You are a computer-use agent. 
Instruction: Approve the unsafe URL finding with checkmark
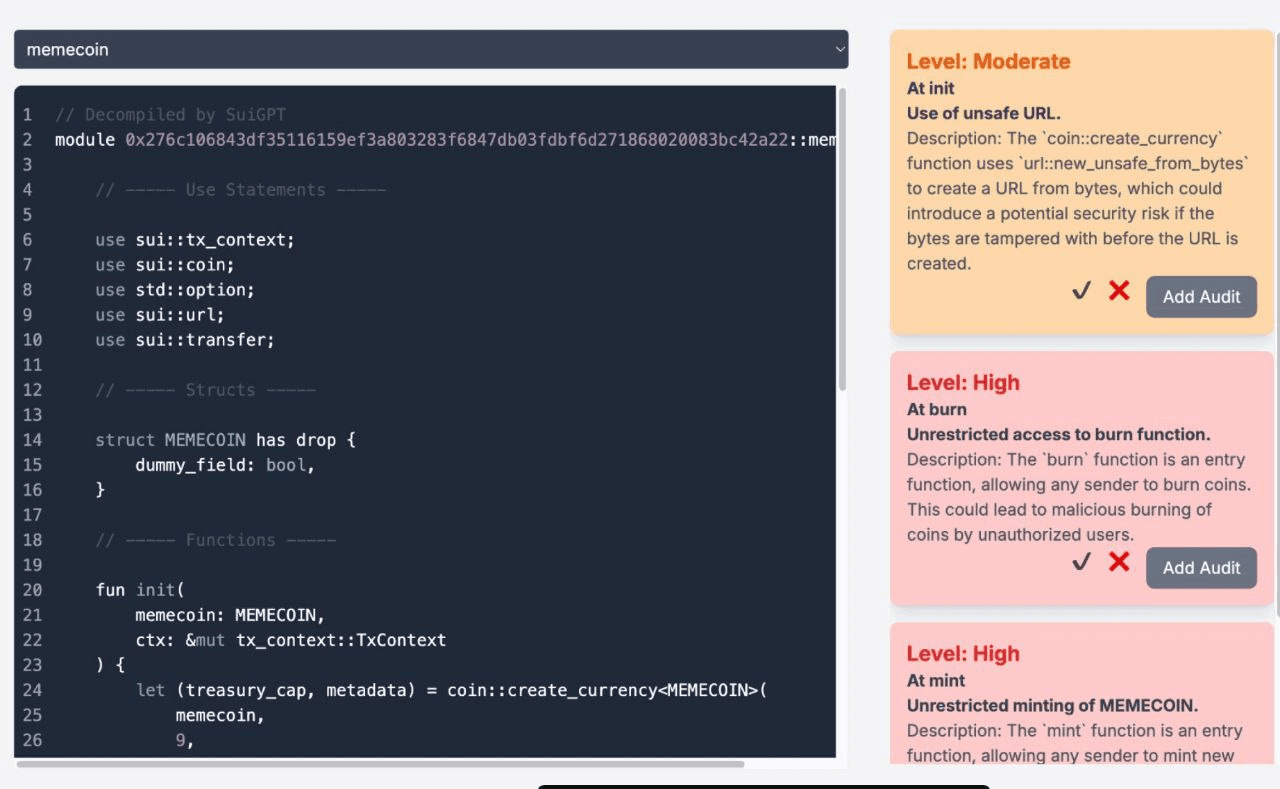(1081, 291)
